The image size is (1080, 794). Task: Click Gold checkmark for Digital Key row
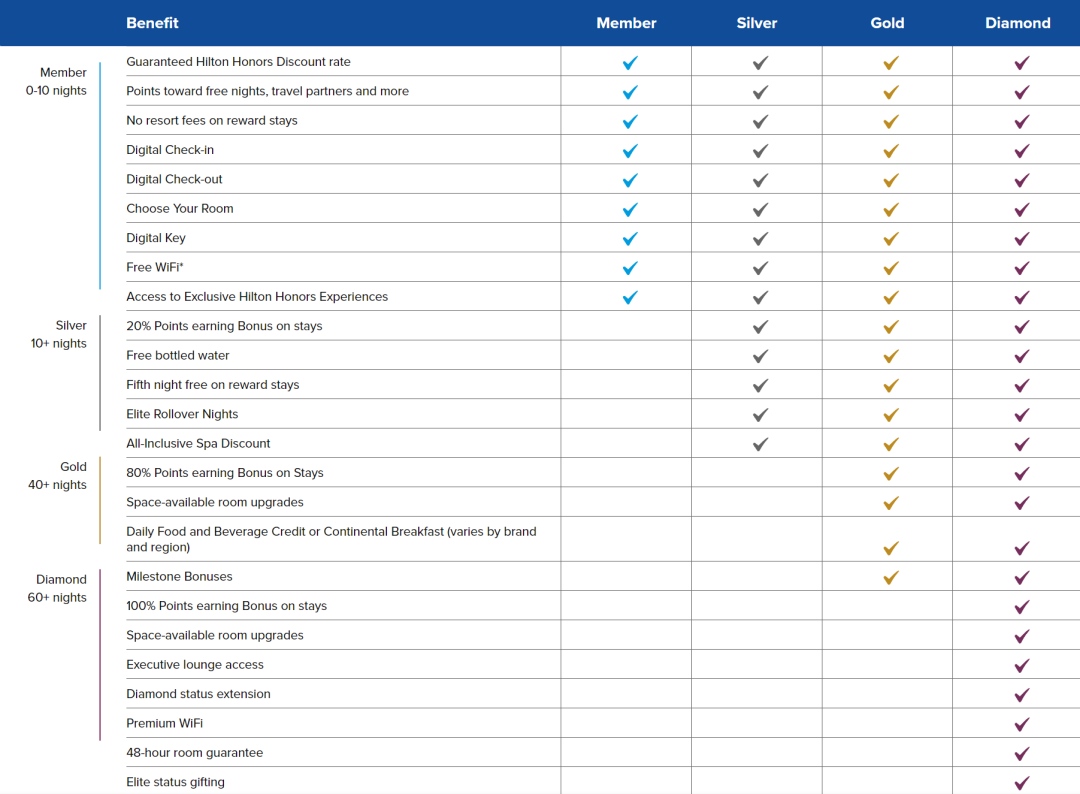891,239
